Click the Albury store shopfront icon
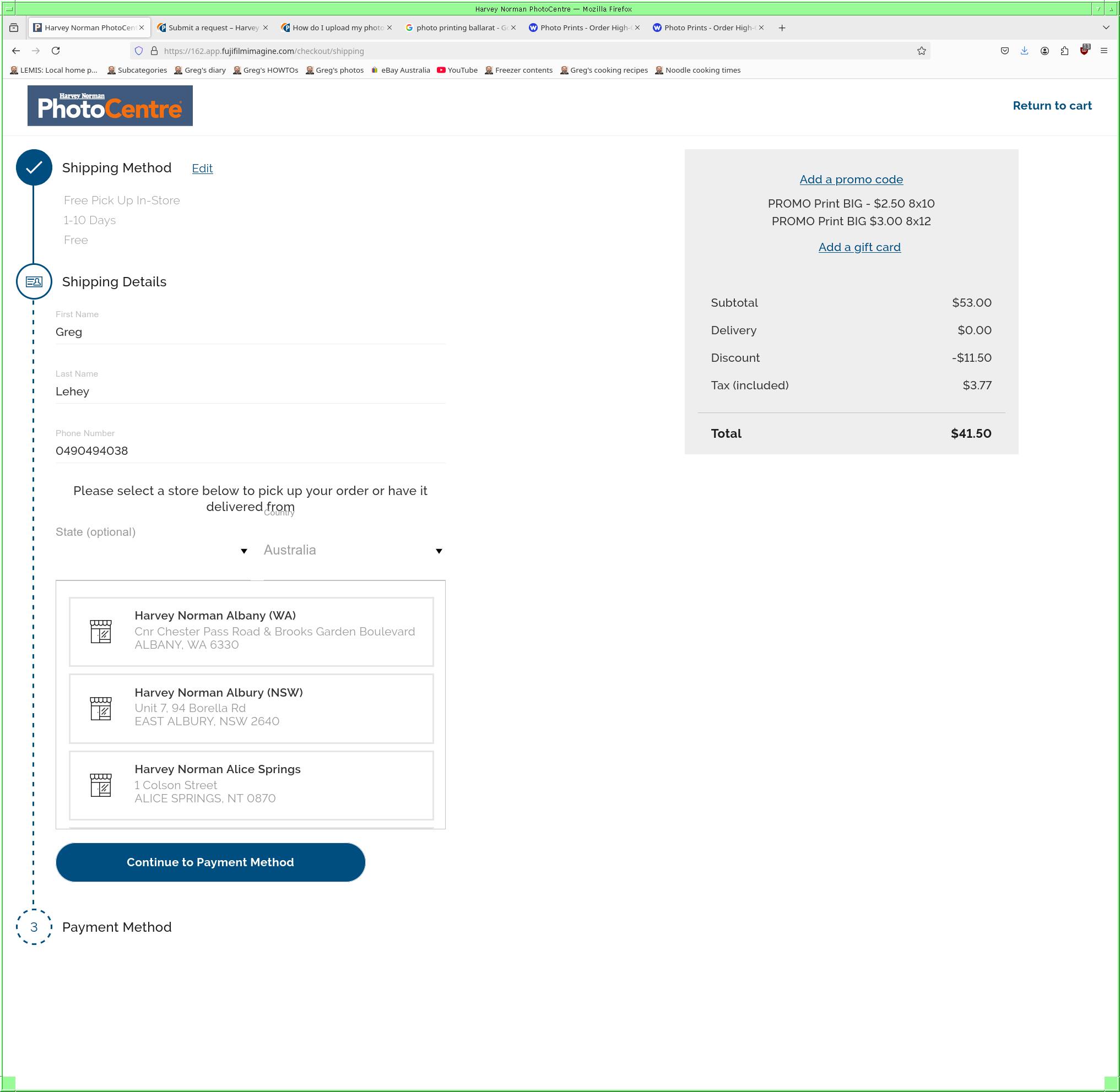 point(101,708)
